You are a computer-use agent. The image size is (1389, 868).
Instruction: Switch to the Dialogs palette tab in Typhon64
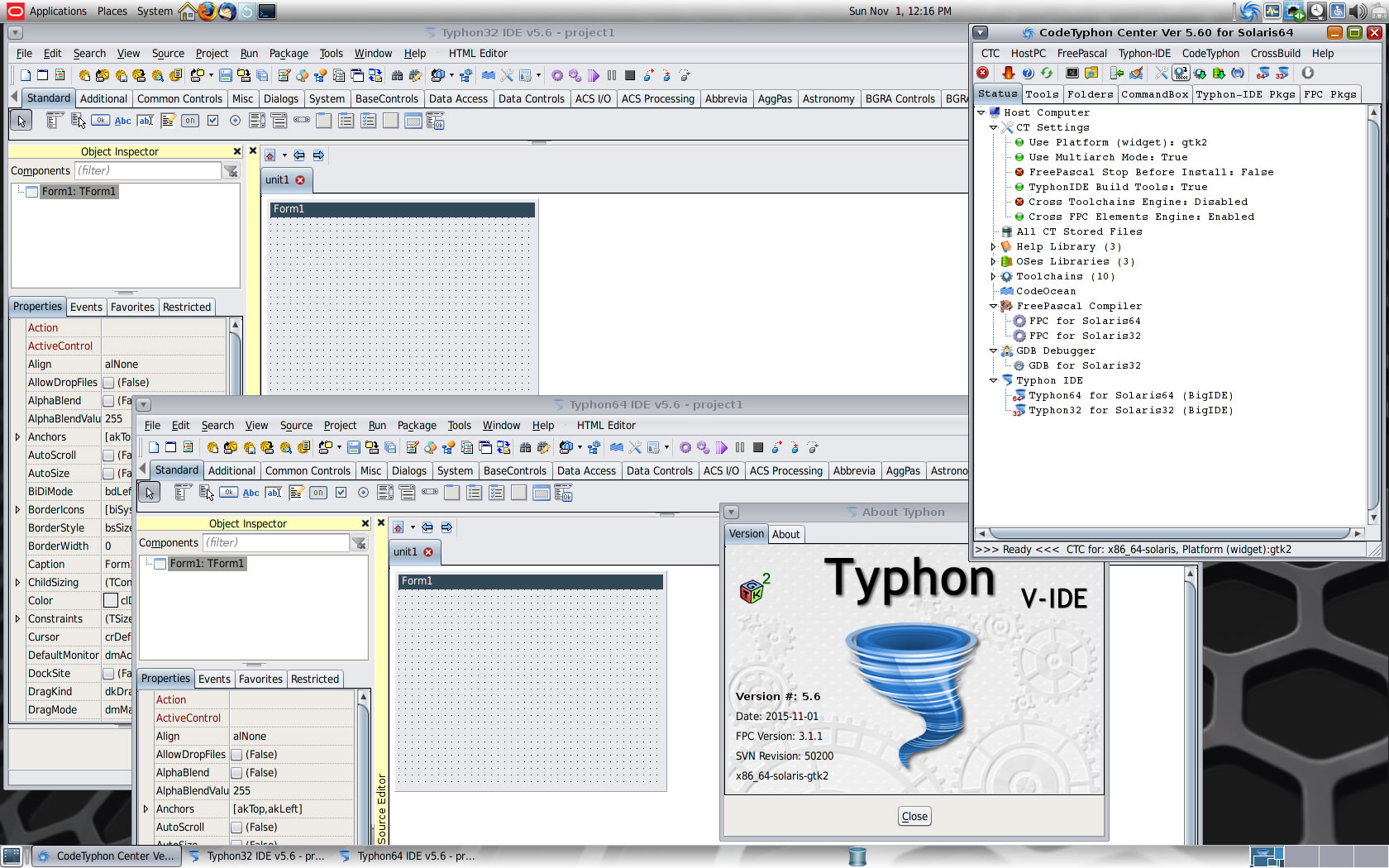point(408,470)
